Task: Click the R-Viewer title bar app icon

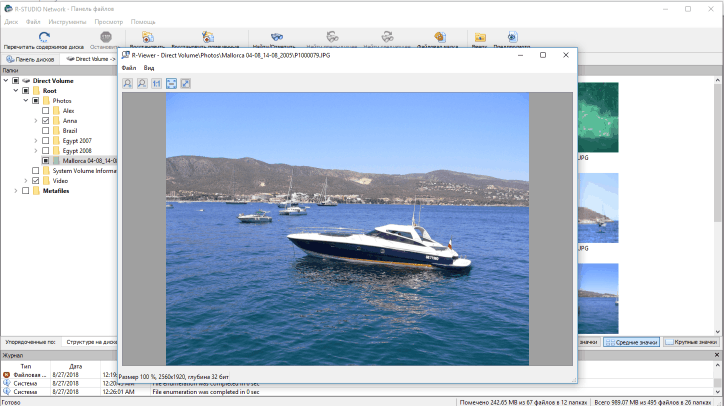Action: click(x=125, y=55)
